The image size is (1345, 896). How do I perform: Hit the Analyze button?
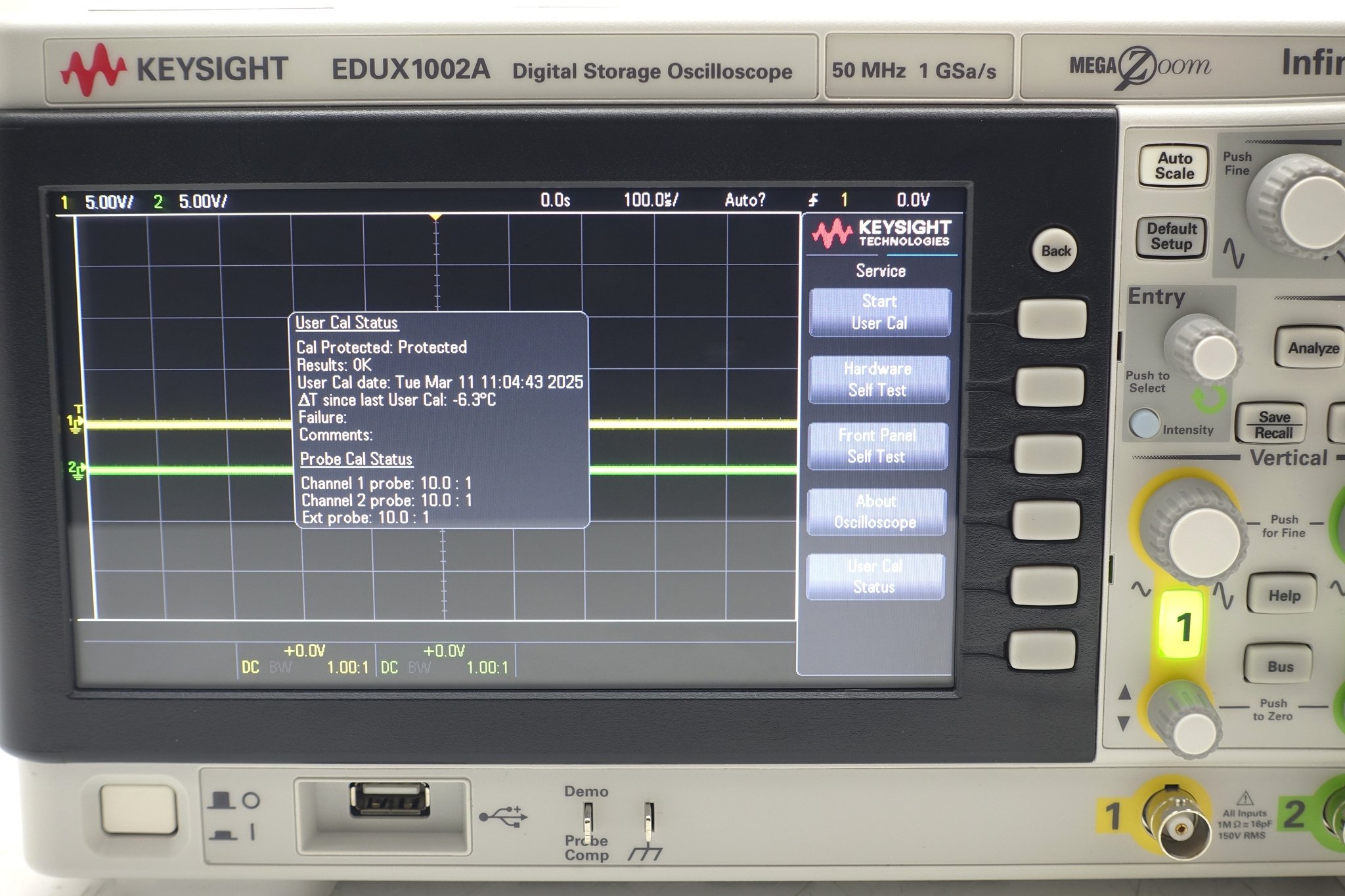click(x=1312, y=348)
